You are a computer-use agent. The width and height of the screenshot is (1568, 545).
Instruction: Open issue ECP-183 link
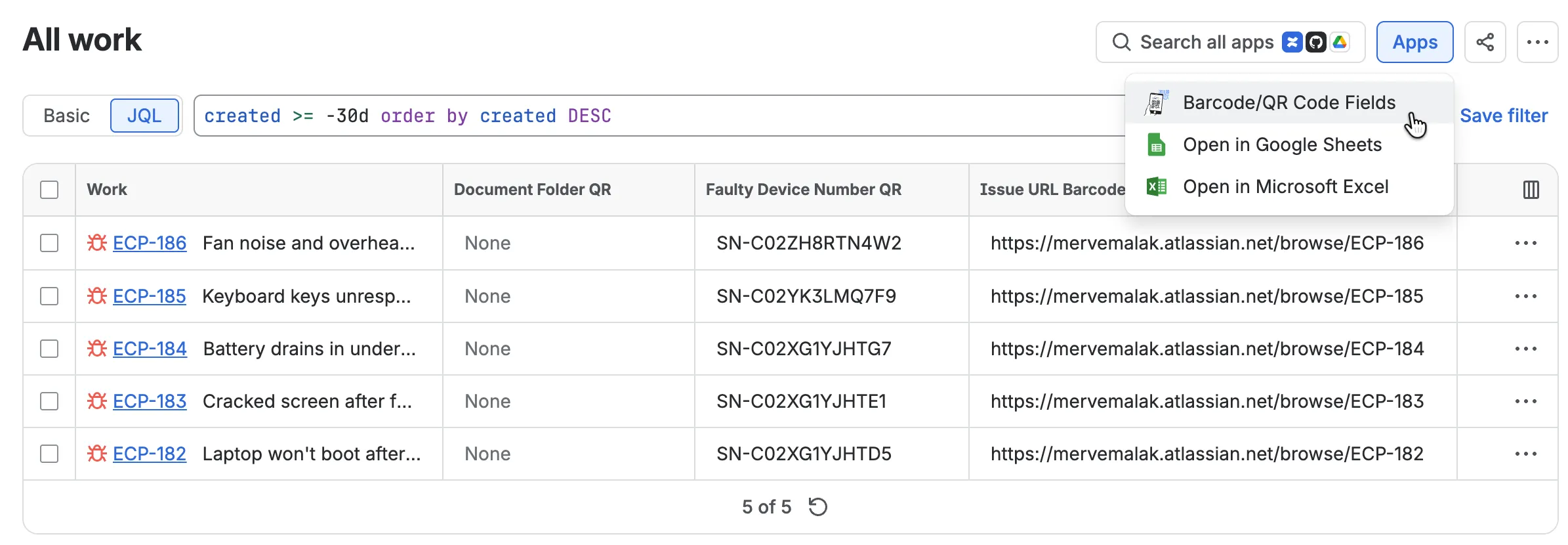[x=150, y=401]
